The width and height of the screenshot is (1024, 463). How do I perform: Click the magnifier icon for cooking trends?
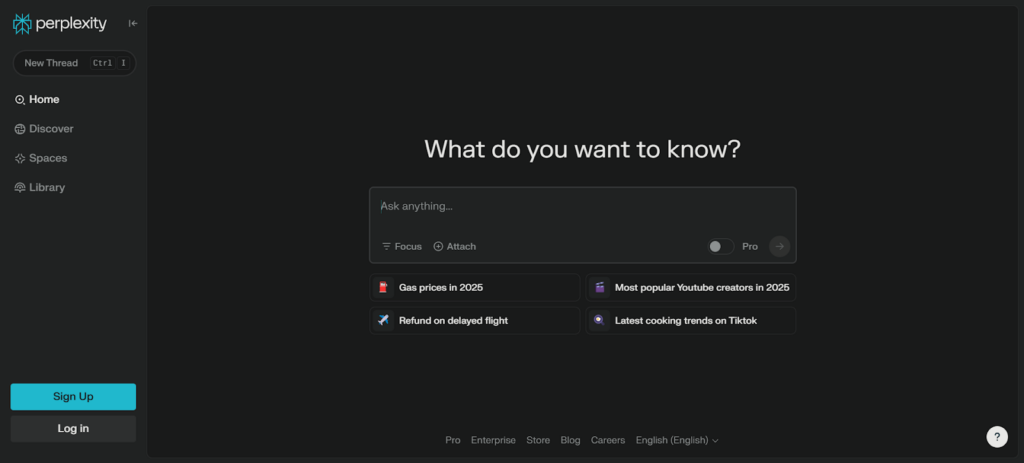click(600, 321)
